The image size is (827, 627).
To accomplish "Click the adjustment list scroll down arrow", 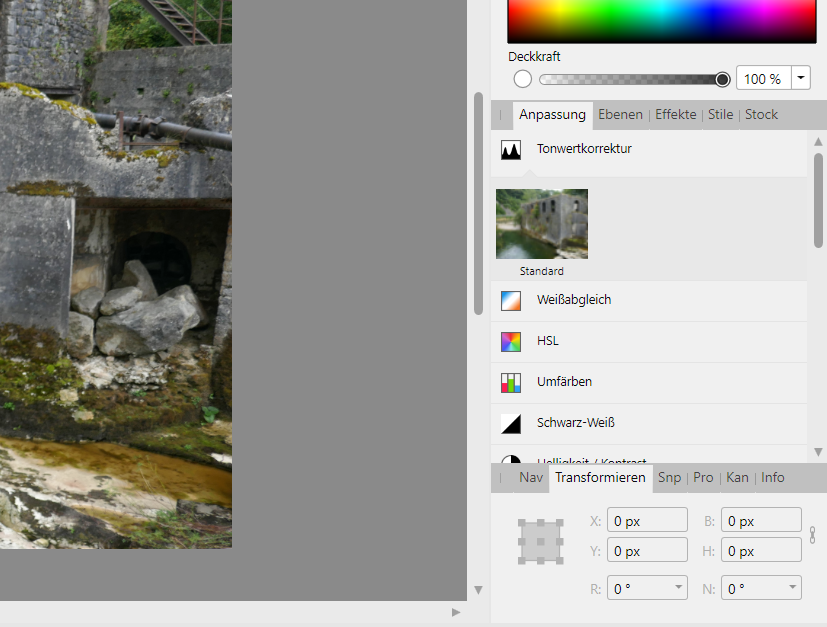I will [x=818, y=452].
